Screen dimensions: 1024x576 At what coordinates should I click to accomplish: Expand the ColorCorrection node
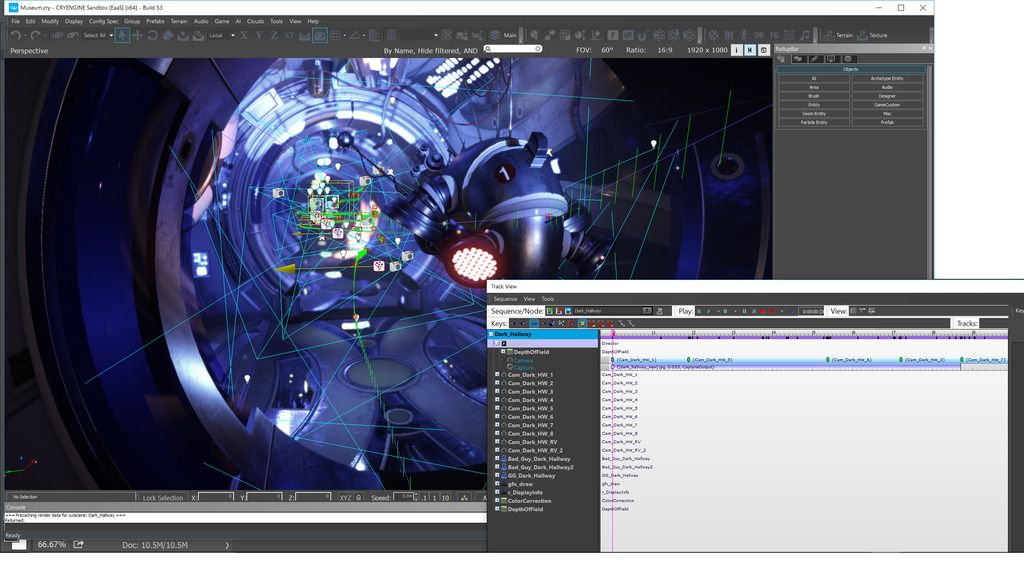497,500
